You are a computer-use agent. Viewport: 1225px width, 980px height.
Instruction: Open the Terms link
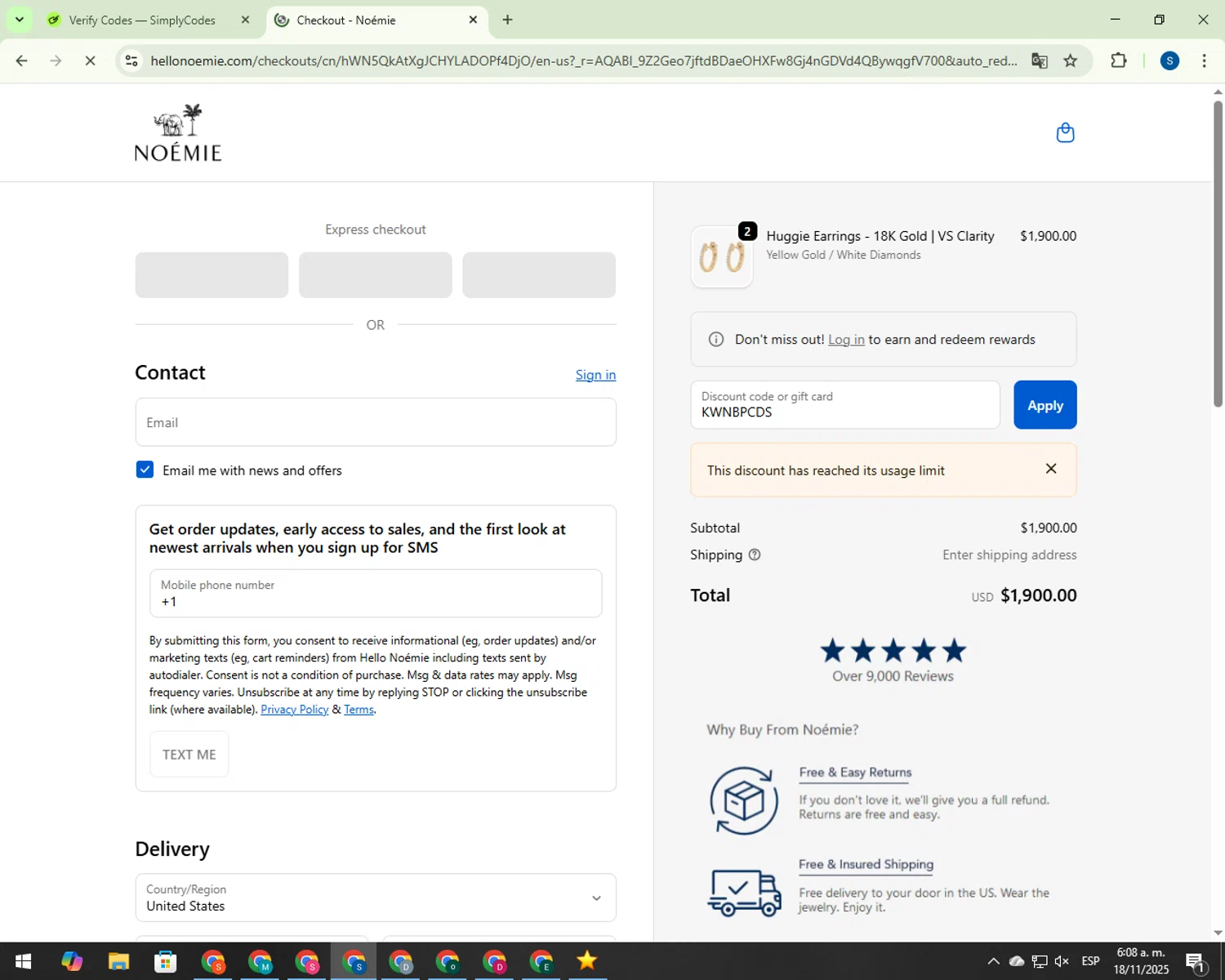[x=359, y=710]
